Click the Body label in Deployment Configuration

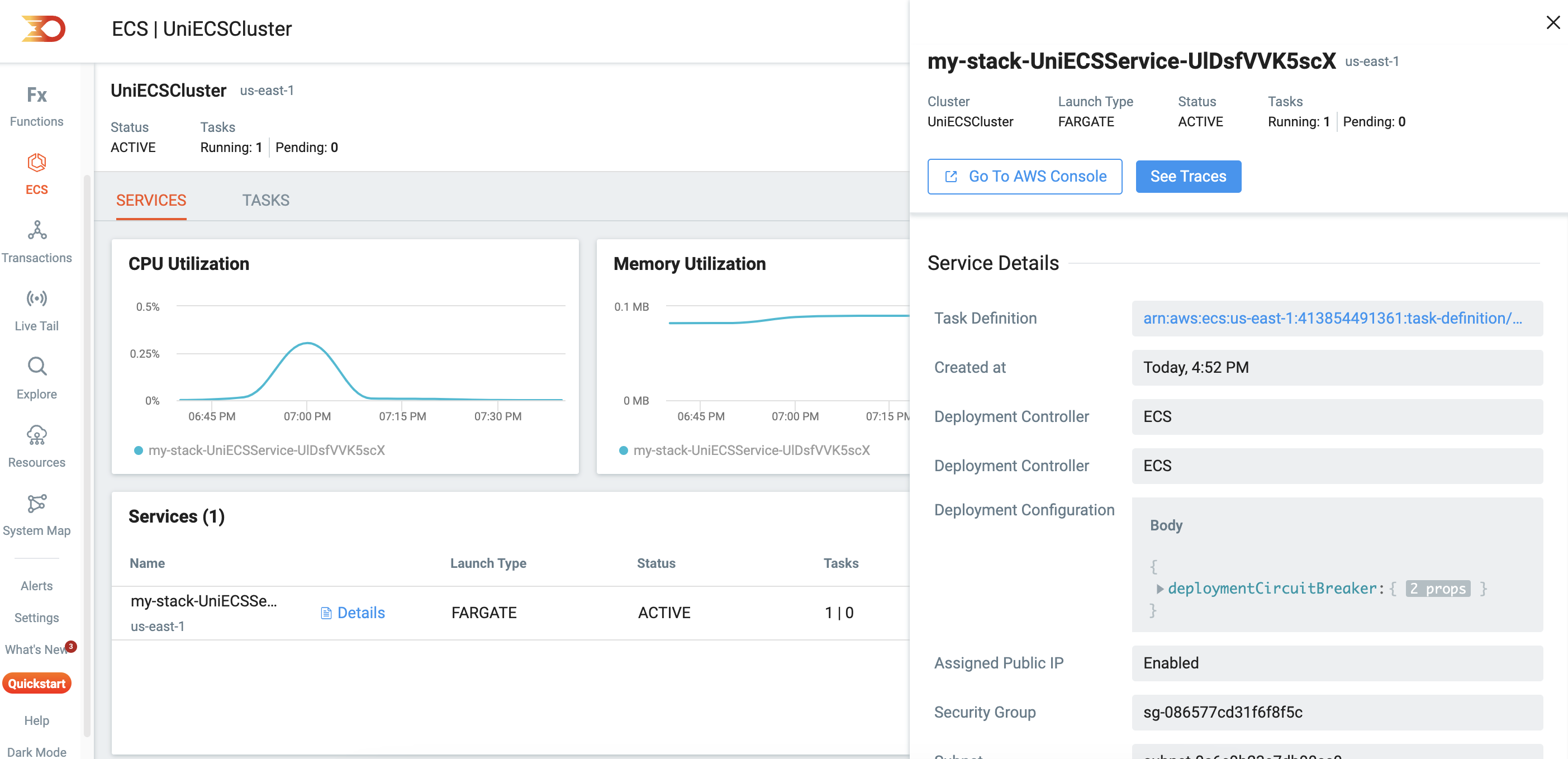click(1166, 525)
